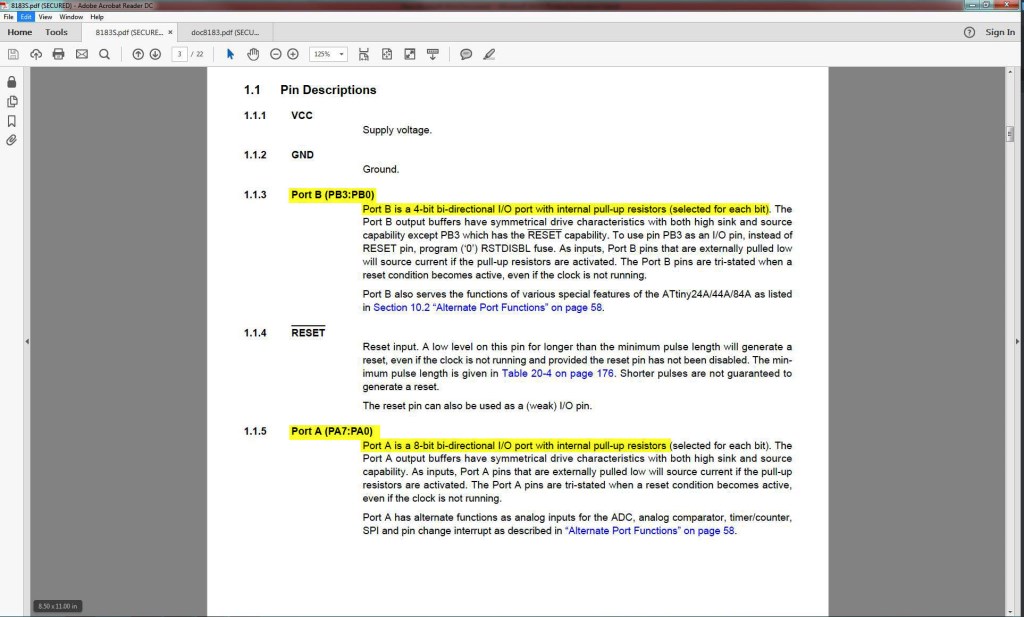Select the 8183S.pdf document tab
The image size is (1024, 617).
pos(129,32)
